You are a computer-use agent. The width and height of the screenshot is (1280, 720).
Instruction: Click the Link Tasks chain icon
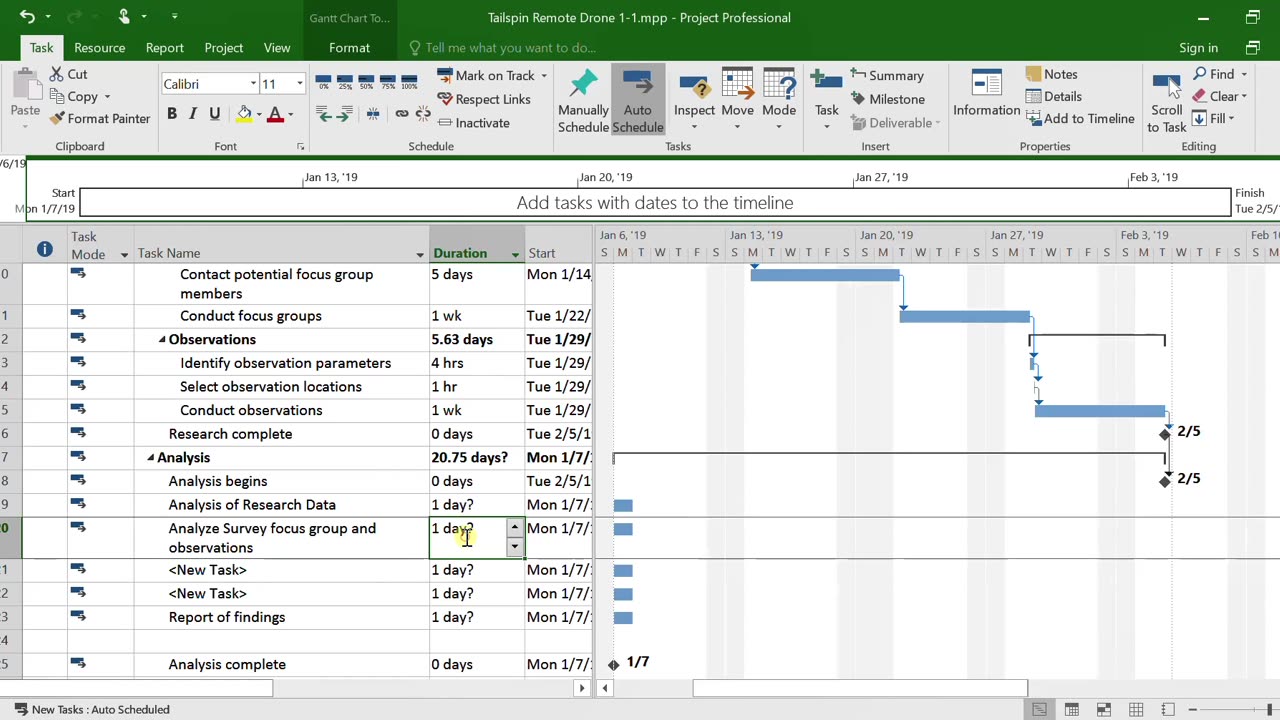402,114
